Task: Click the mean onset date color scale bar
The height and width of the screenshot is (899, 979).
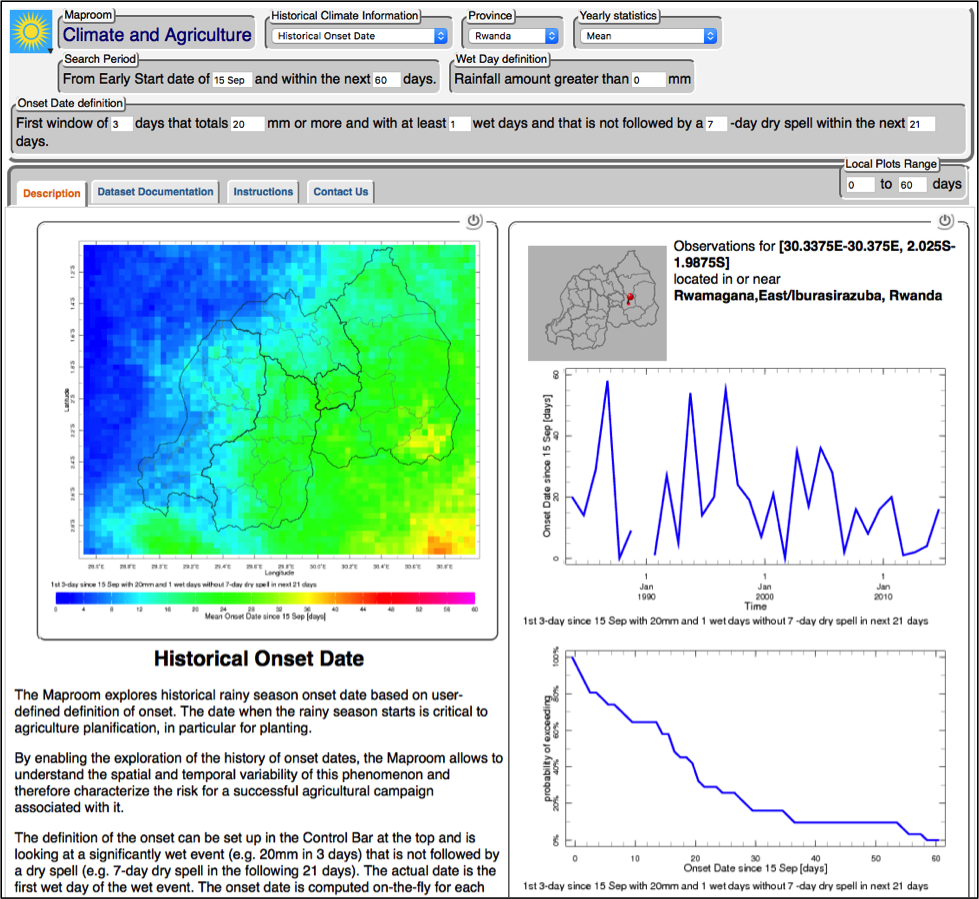Action: point(265,598)
